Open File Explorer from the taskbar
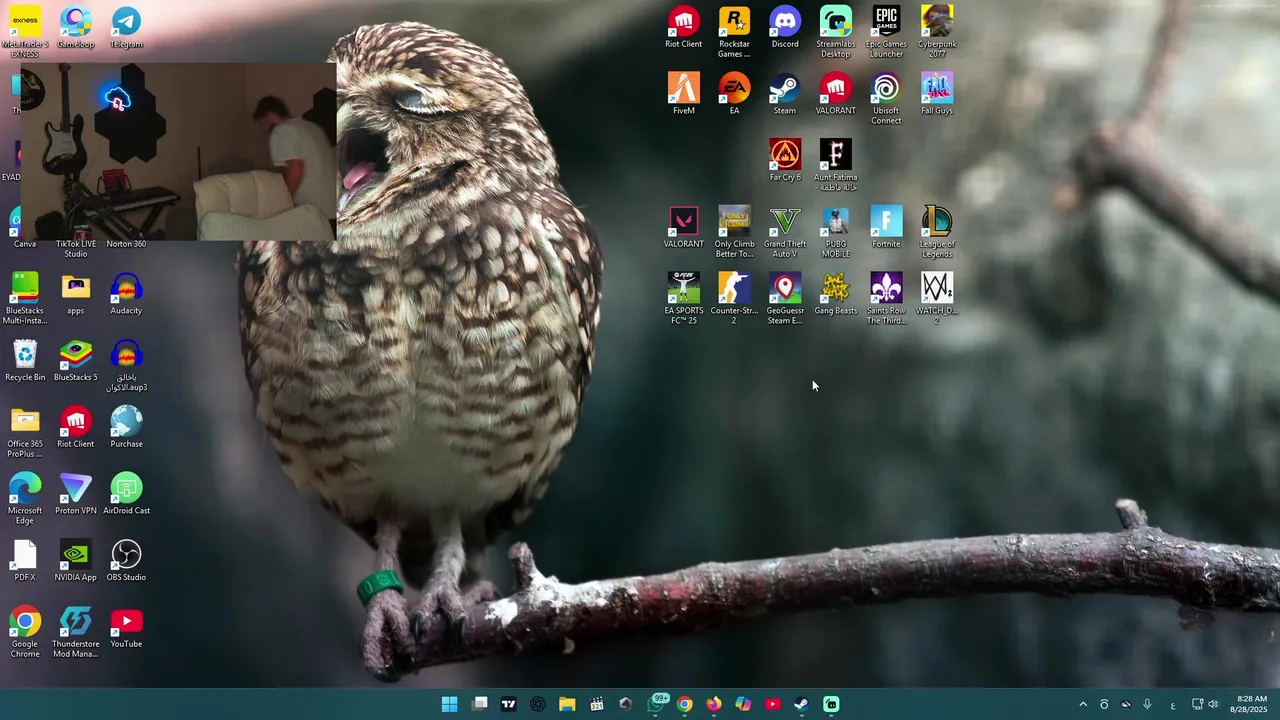Image resolution: width=1280 pixels, height=720 pixels. [567, 704]
